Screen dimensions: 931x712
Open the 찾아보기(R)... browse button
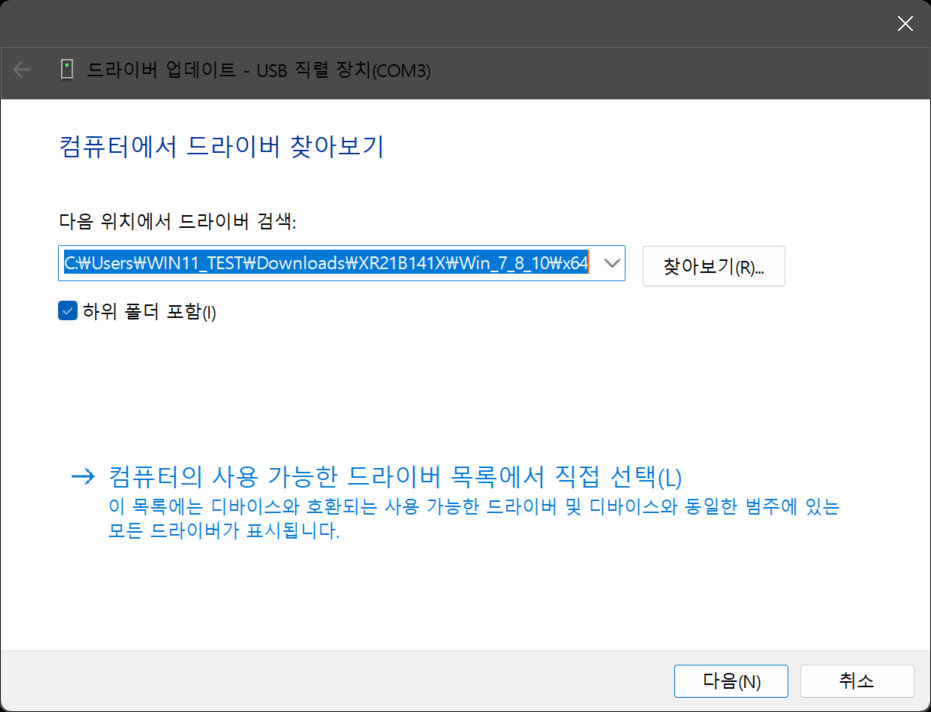(x=714, y=267)
